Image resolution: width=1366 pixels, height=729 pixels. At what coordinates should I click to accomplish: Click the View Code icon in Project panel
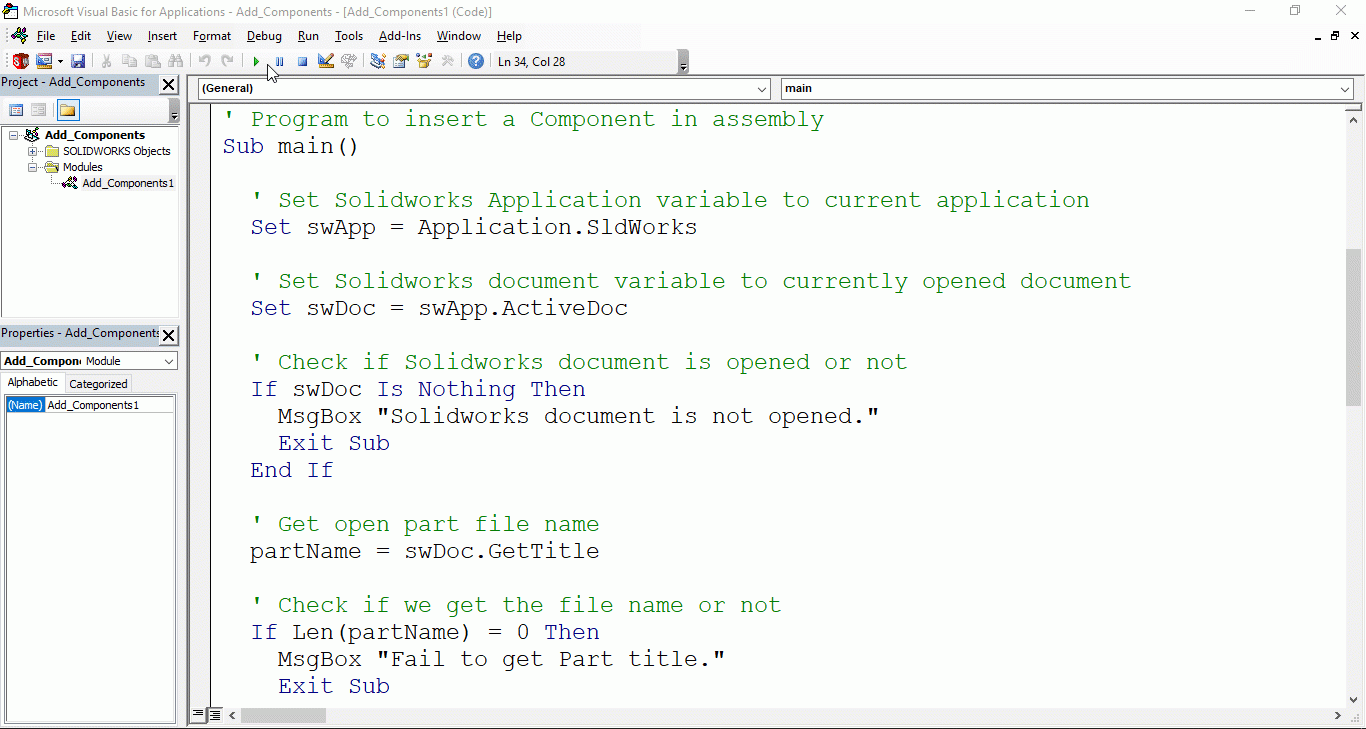tap(16, 110)
